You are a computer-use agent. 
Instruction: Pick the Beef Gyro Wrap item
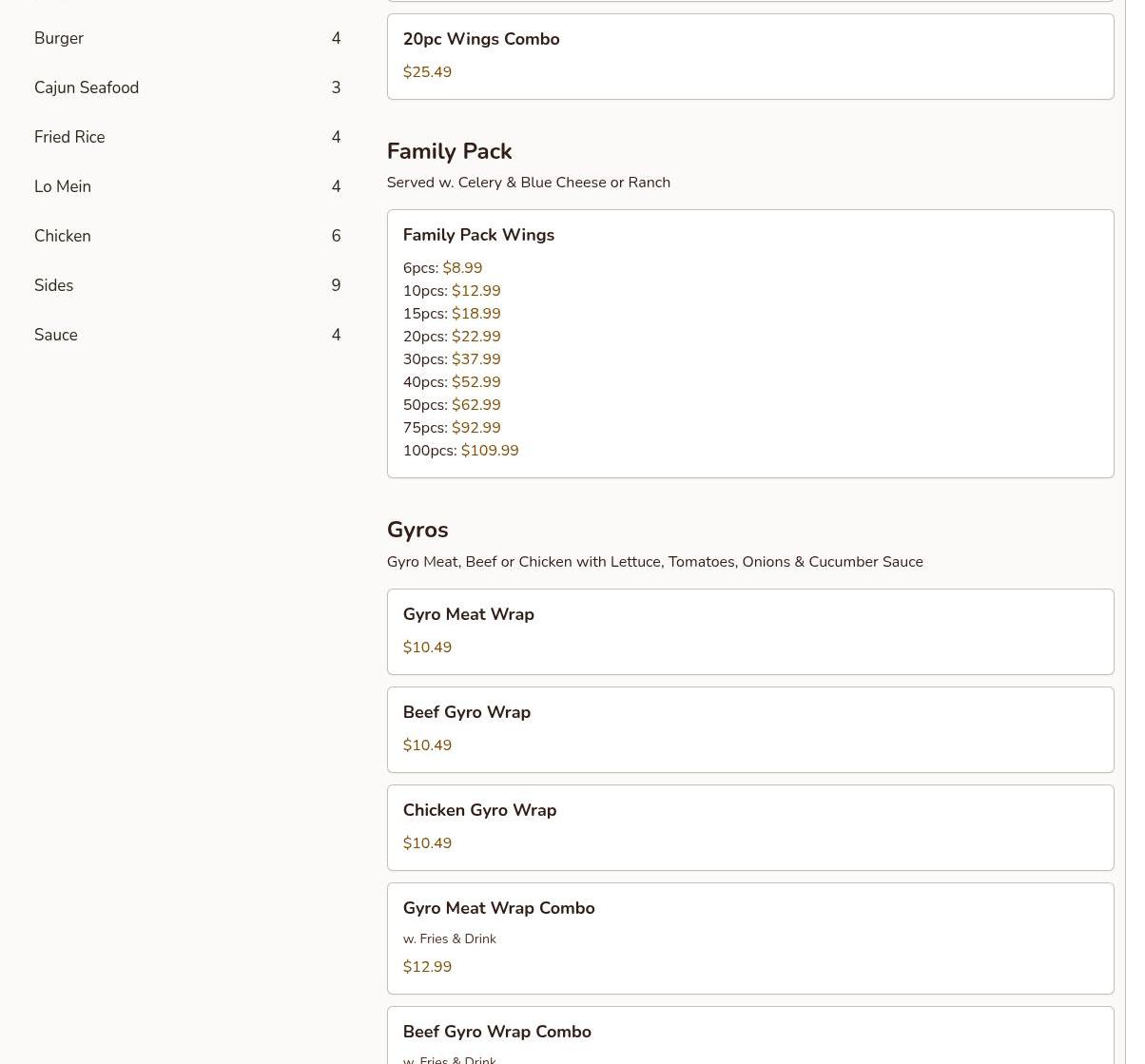[749, 728]
